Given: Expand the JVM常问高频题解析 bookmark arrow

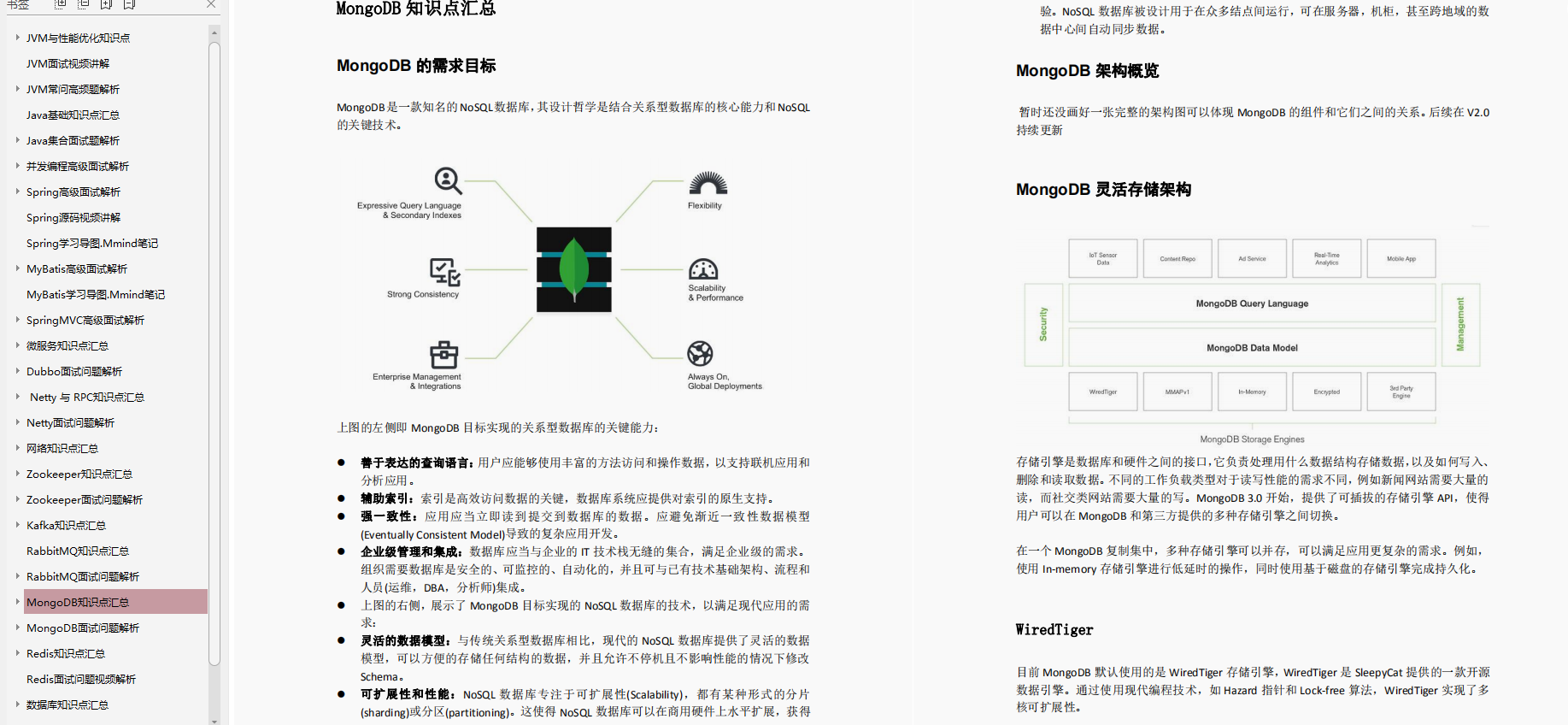Looking at the screenshot, I should (x=17, y=89).
